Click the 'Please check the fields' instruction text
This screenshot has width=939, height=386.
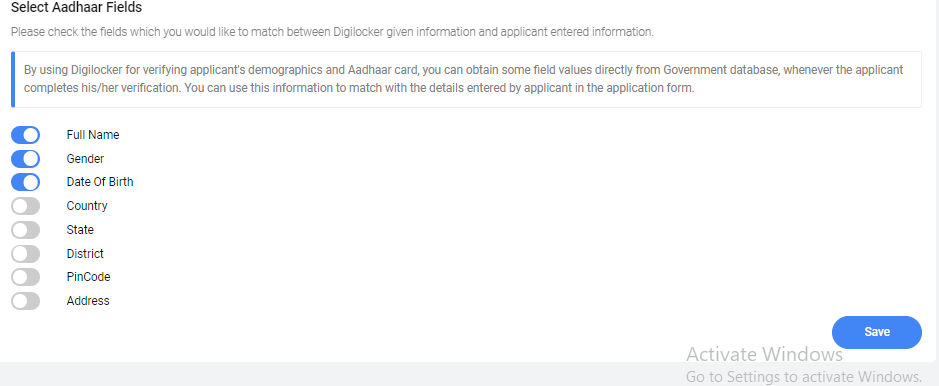click(332, 32)
